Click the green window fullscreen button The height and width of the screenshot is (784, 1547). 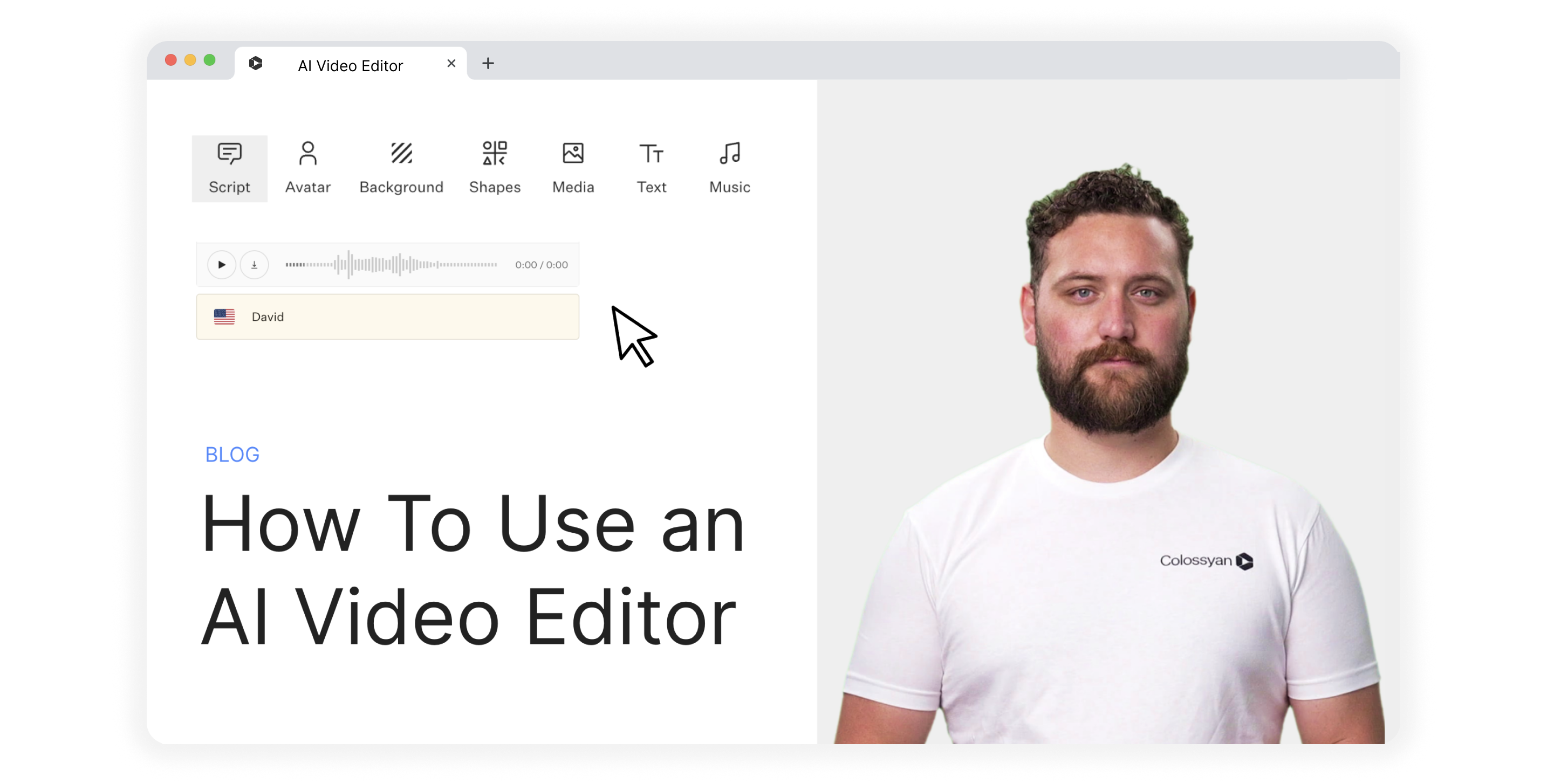click(x=210, y=60)
